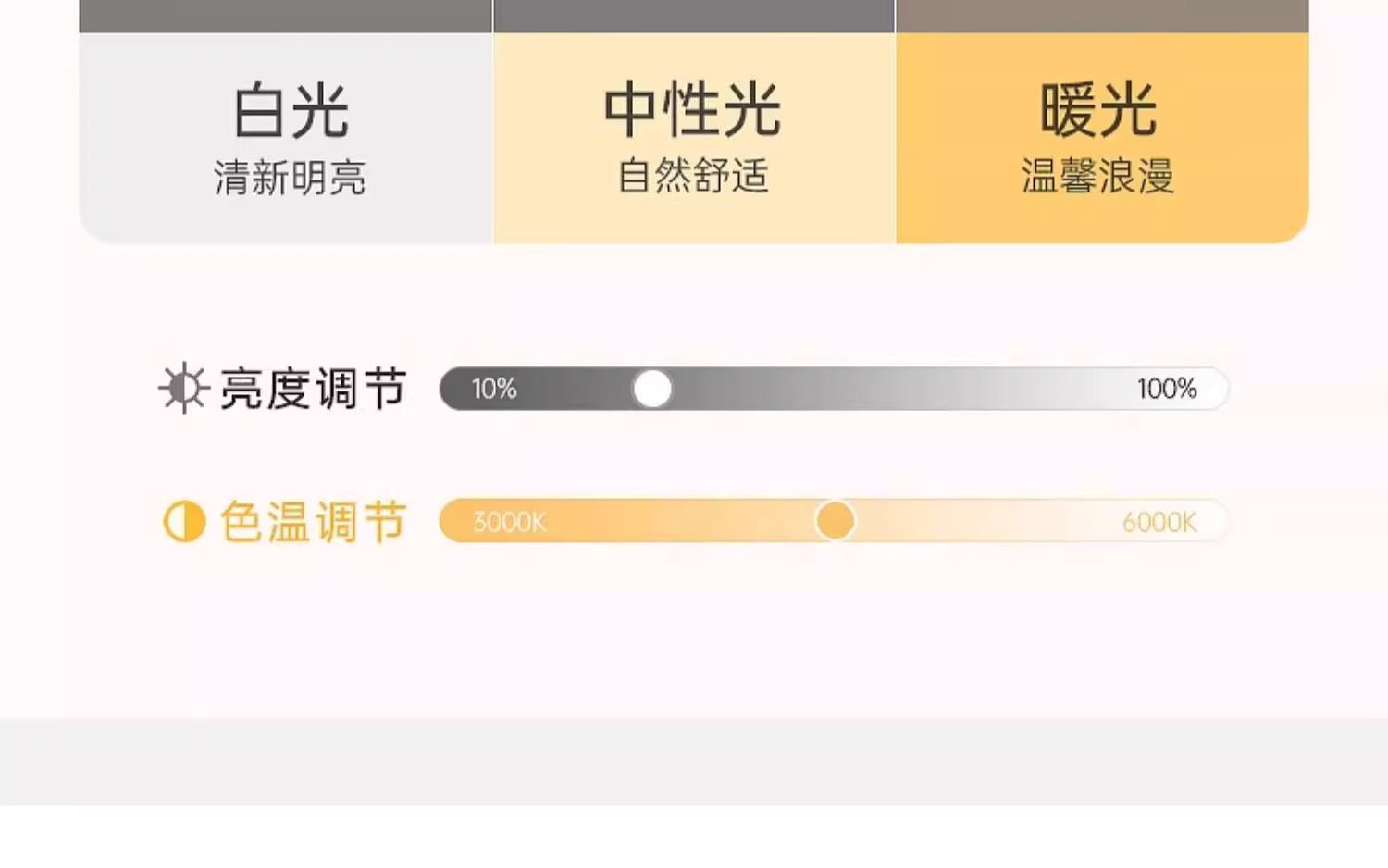Image resolution: width=1388 pixels, height=868 pixels.
Task: Click the 色温调节 label text
Action: 314,522
